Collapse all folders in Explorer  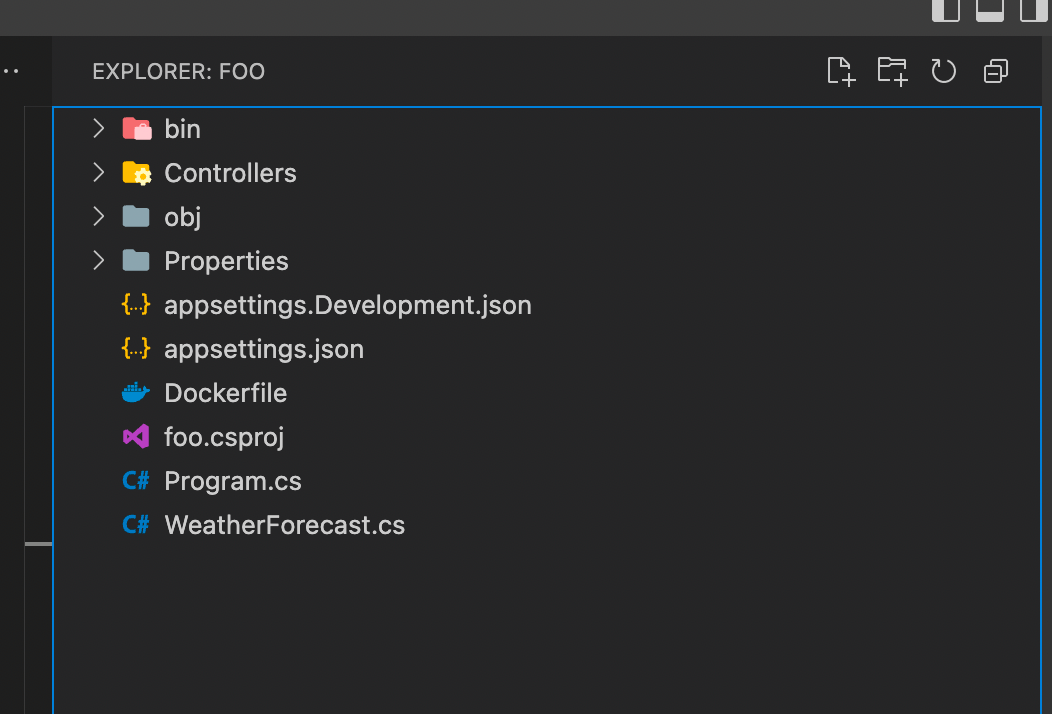[x=996, y=71]
